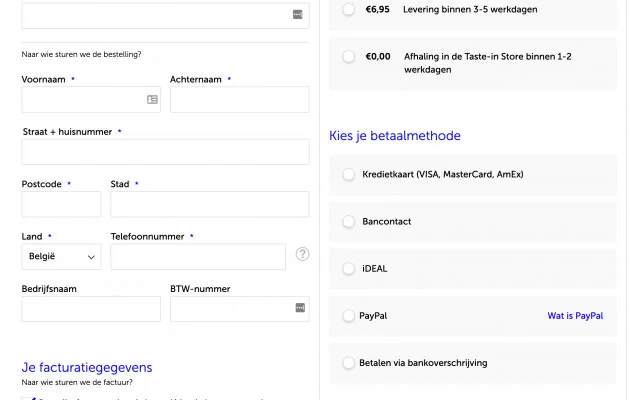The width and height of the screenshot is (630, 400).
Task: Focus the Postcode input field
Action: click(x=61, y=204)
